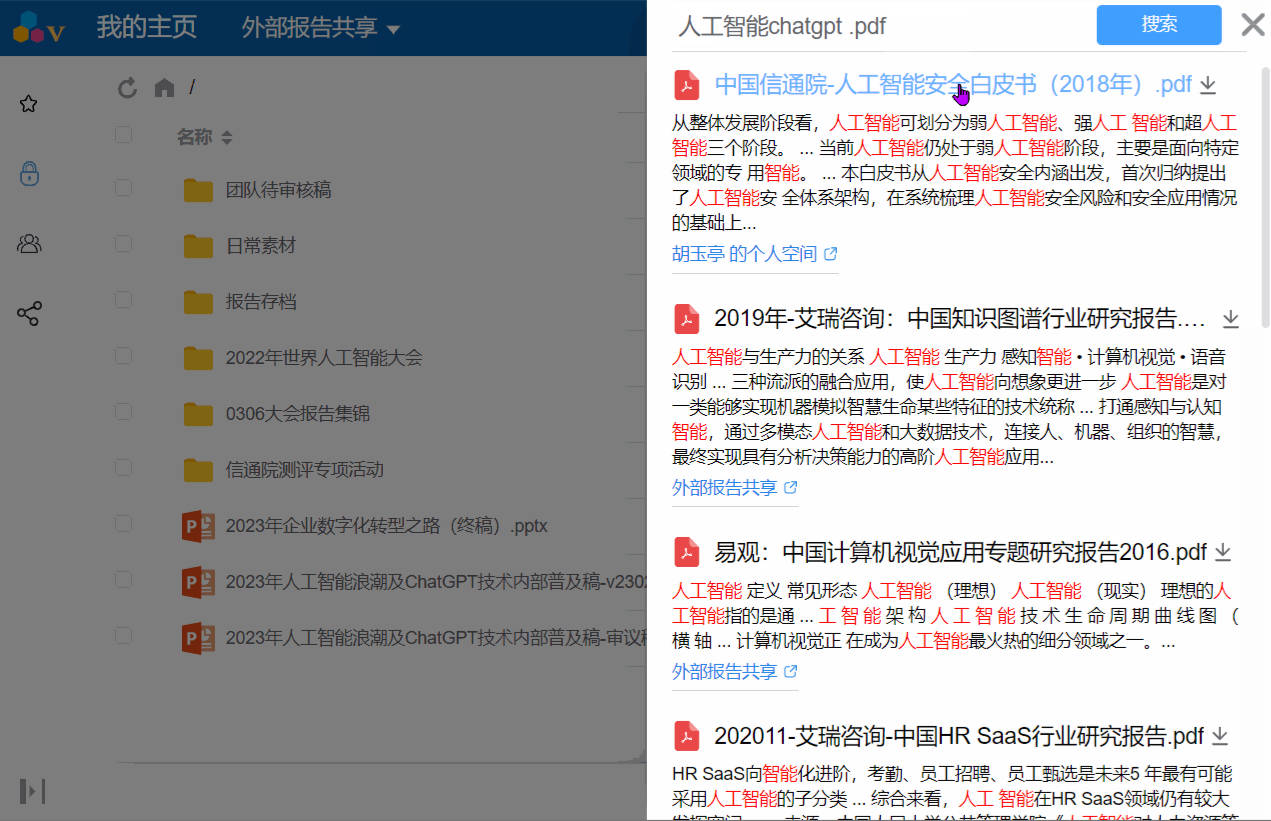The width and height of the screenshot is (1271, 821).
Task: Click folder icon of 日常素材
Action: 199,246
